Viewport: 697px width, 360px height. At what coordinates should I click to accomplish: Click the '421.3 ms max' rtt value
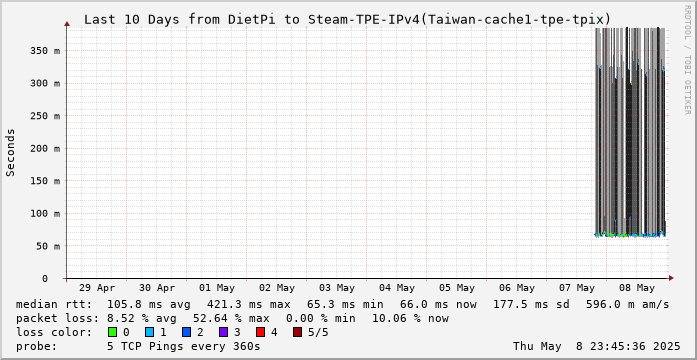point(248,305)
